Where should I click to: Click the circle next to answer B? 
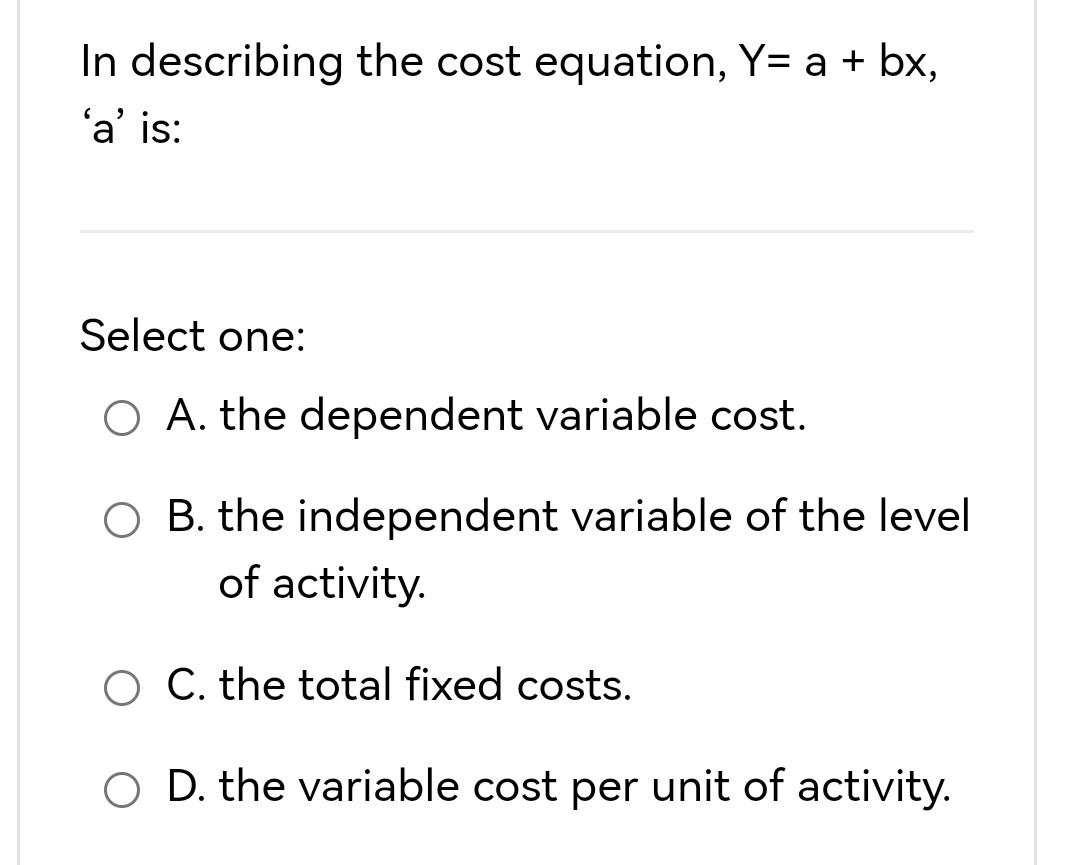[122, 519]
